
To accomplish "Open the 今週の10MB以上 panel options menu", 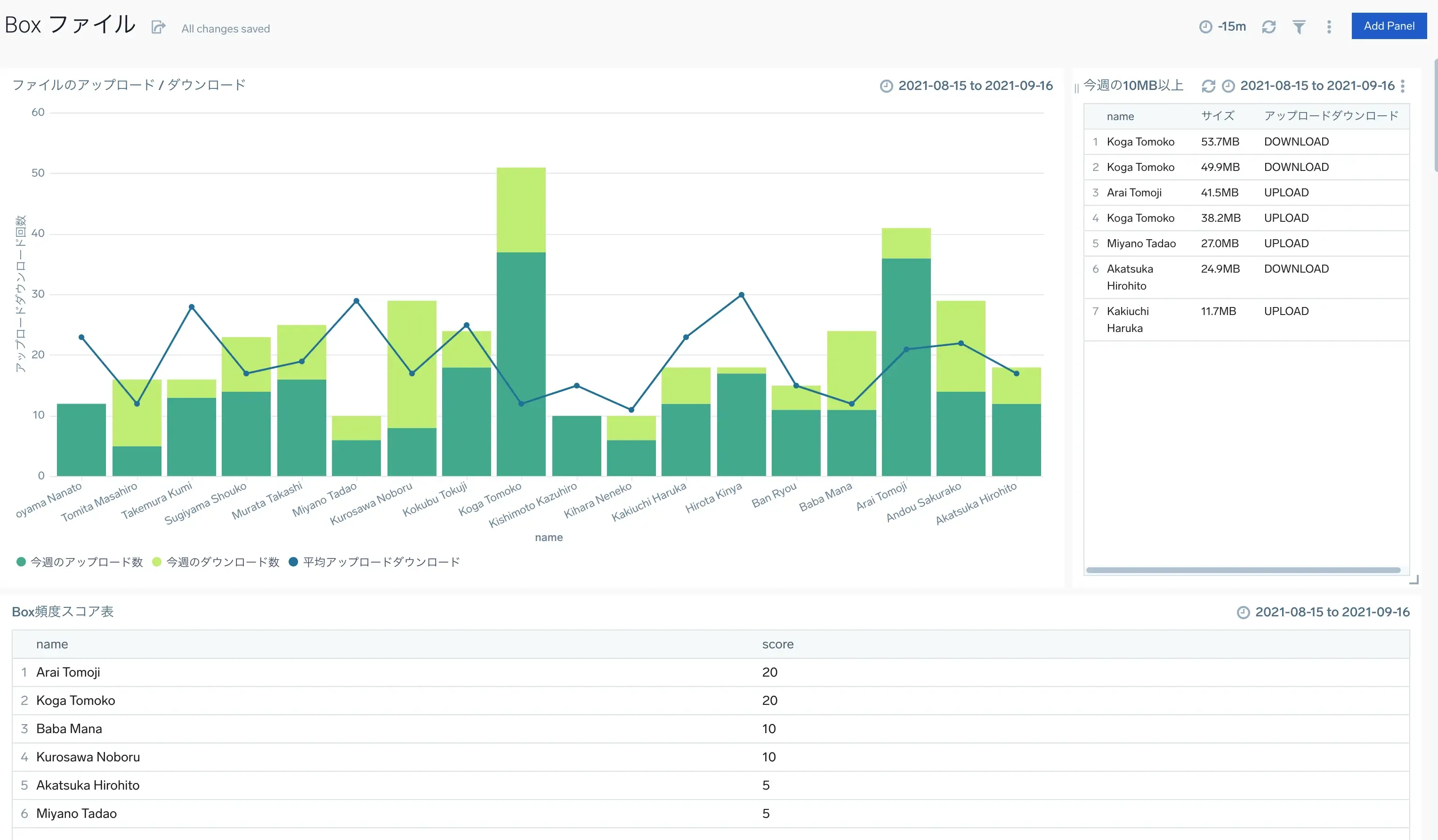I will click(1403, 86).
